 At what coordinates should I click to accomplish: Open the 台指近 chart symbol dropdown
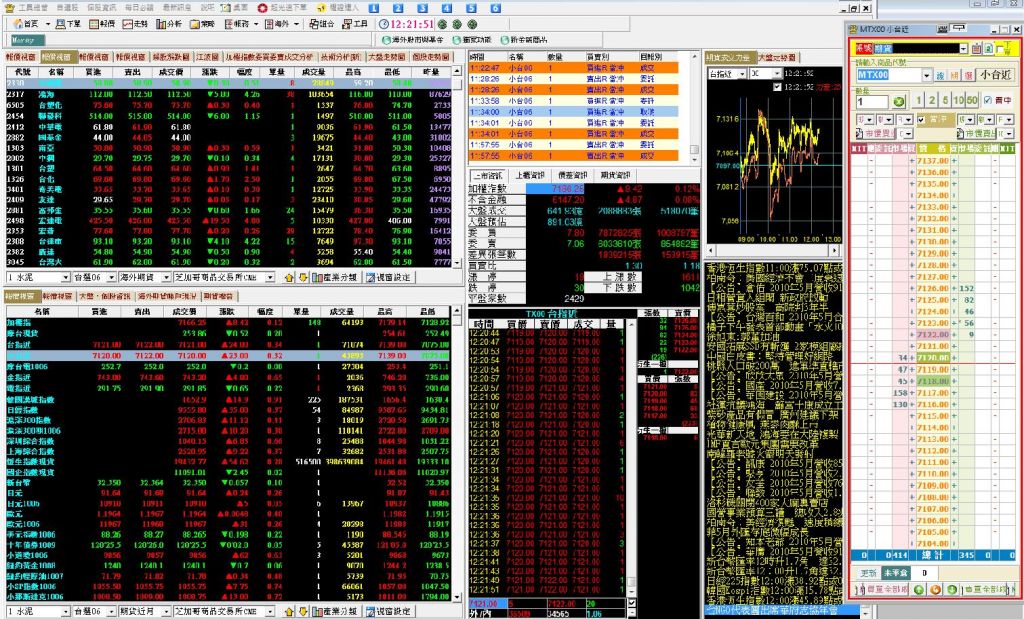[x=742, y=74]
